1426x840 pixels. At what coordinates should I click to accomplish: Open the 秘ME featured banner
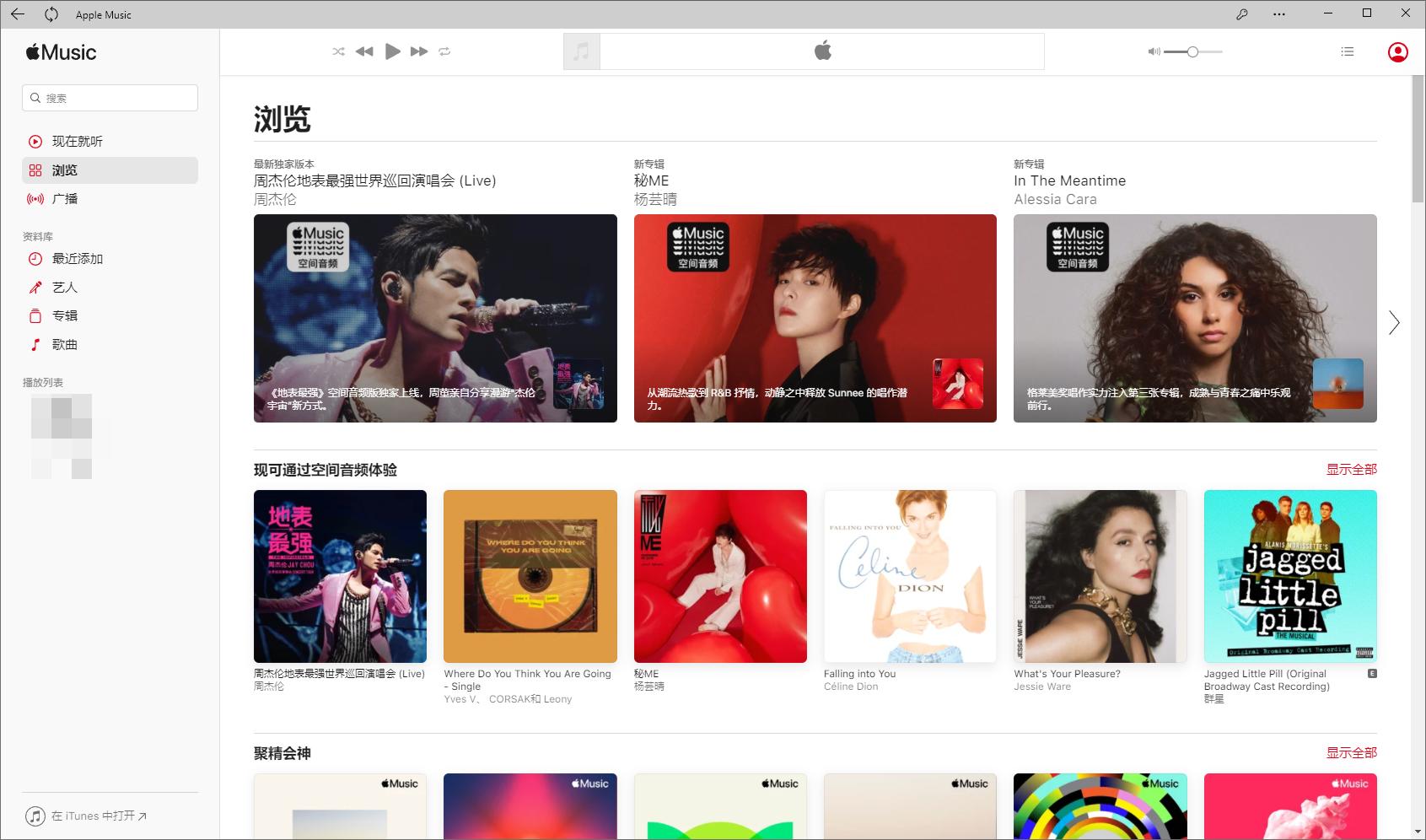click(815, 318)
